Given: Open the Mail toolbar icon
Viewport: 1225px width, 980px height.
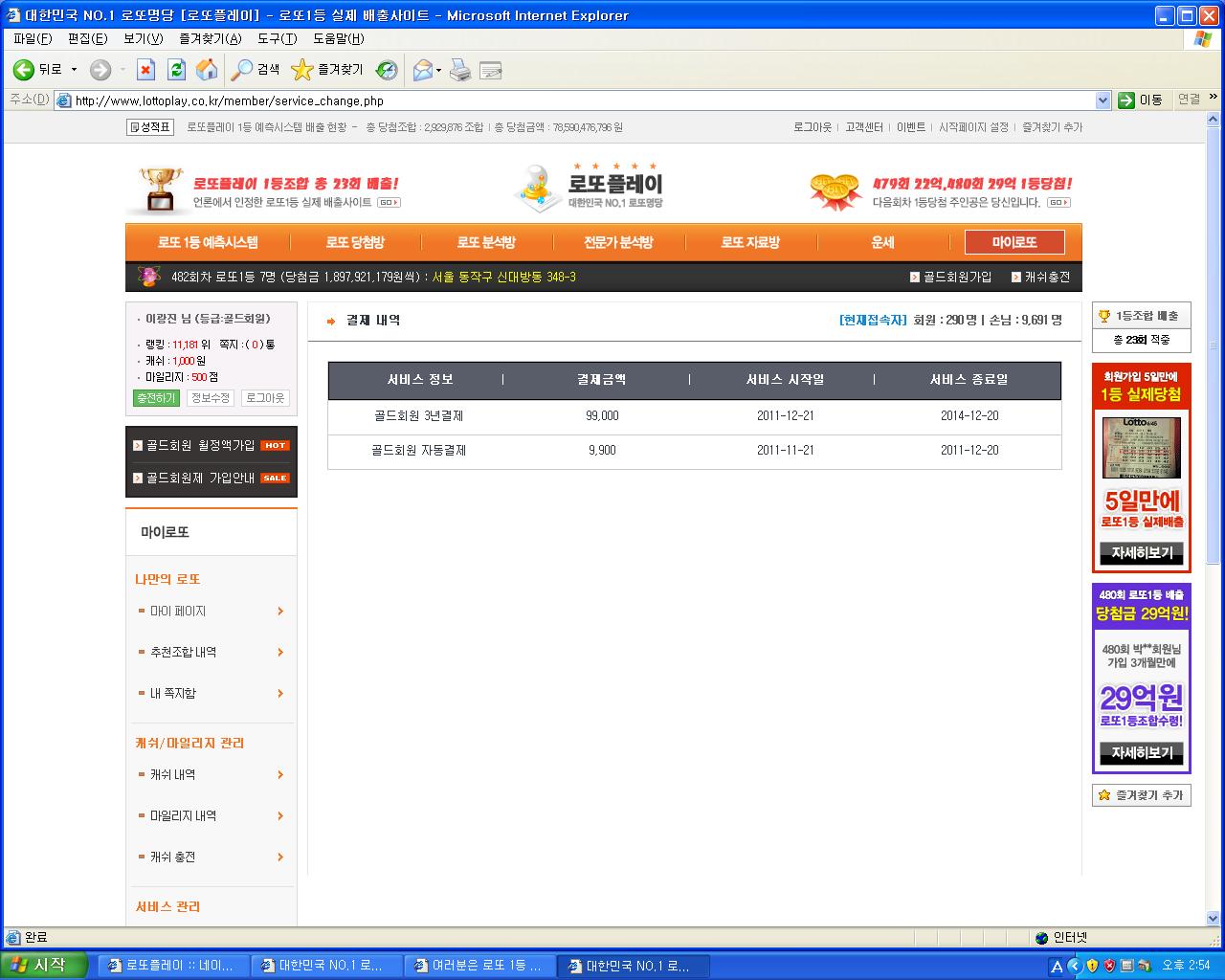Looking at the screenshot, I should coord(422,70).
